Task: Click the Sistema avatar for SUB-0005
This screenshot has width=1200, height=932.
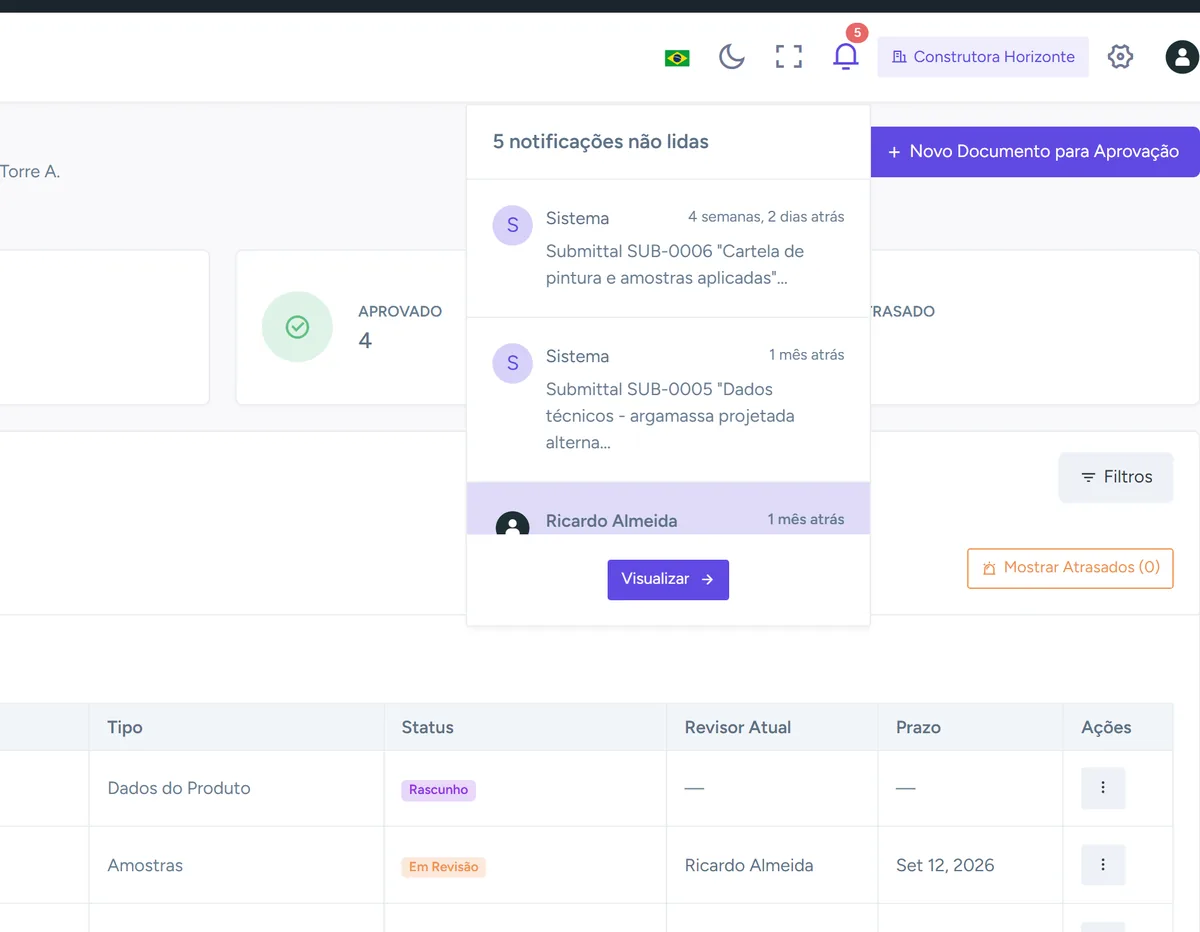Action: click(513, 363)
